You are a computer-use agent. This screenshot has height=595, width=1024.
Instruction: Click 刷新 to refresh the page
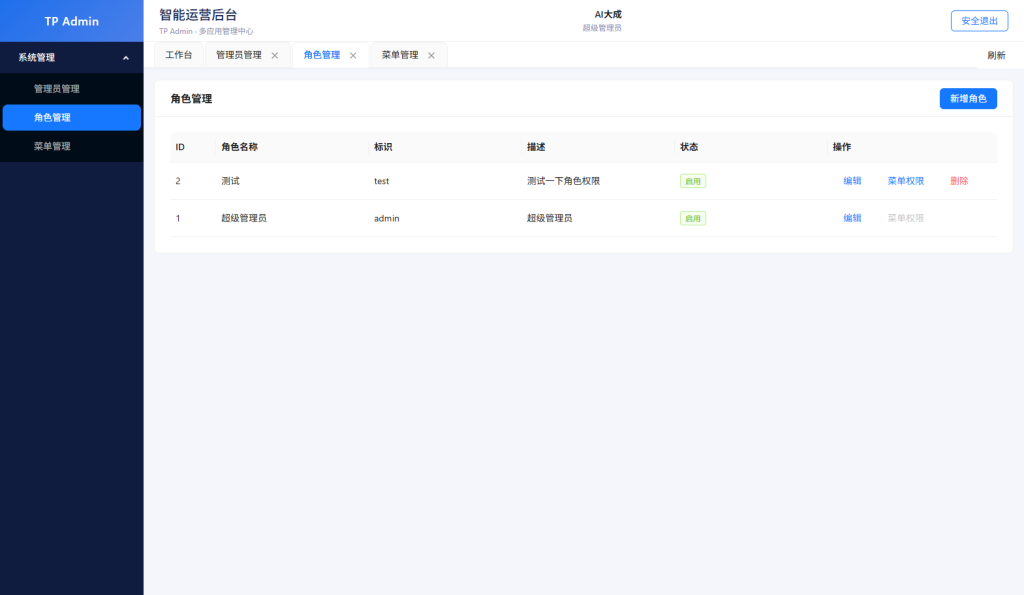coord(996,56)
